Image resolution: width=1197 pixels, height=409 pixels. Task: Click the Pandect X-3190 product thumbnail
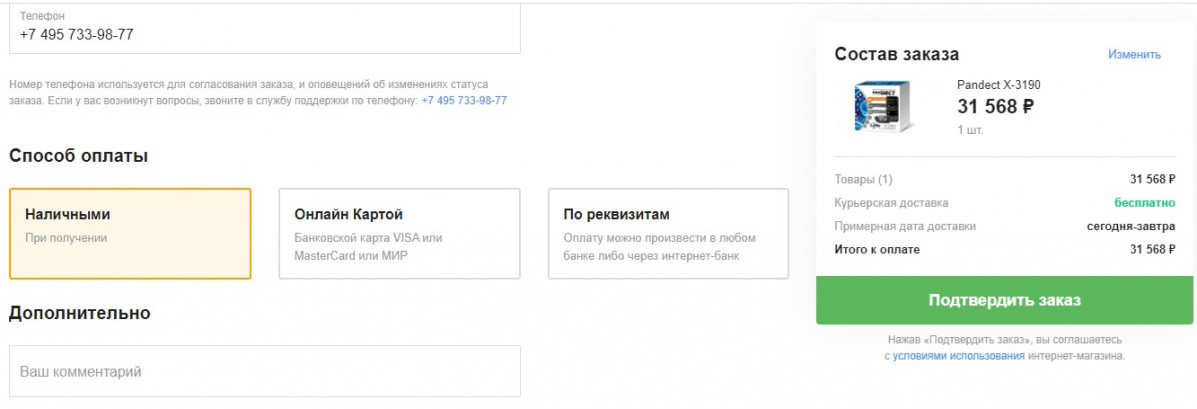pos(884,106)
